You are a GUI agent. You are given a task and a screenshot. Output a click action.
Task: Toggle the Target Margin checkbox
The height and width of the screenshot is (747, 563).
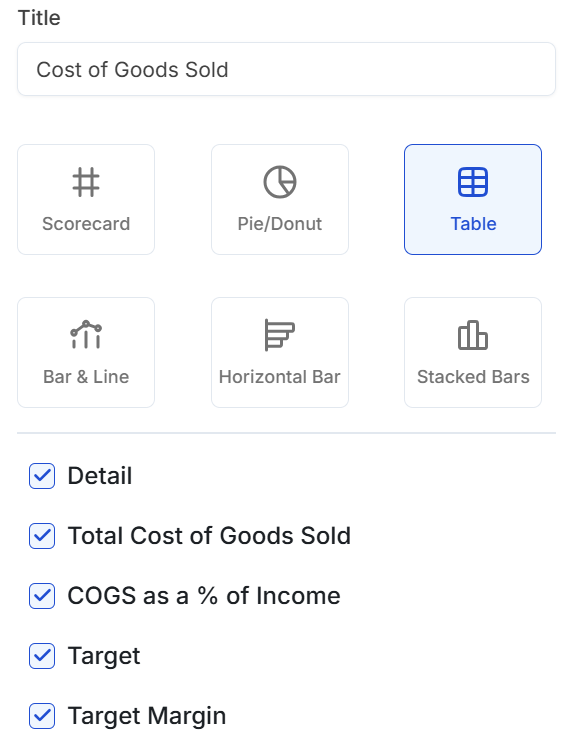click(x=42, y=716)
